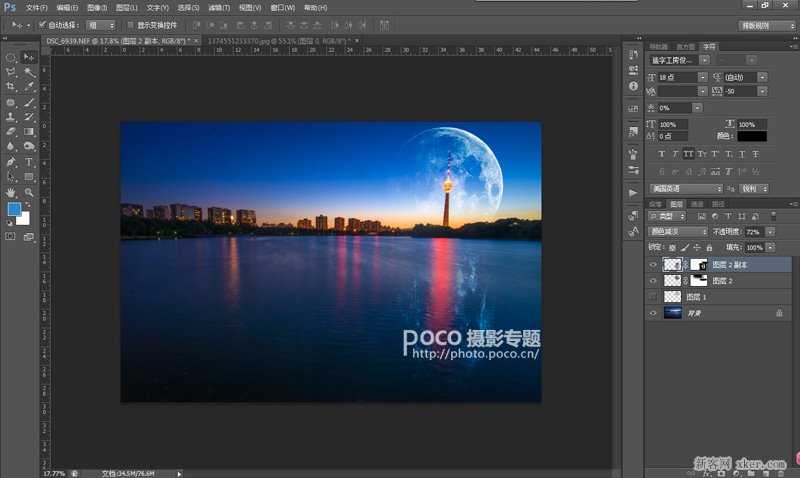Select the Blur tool

tap(10, 146)
